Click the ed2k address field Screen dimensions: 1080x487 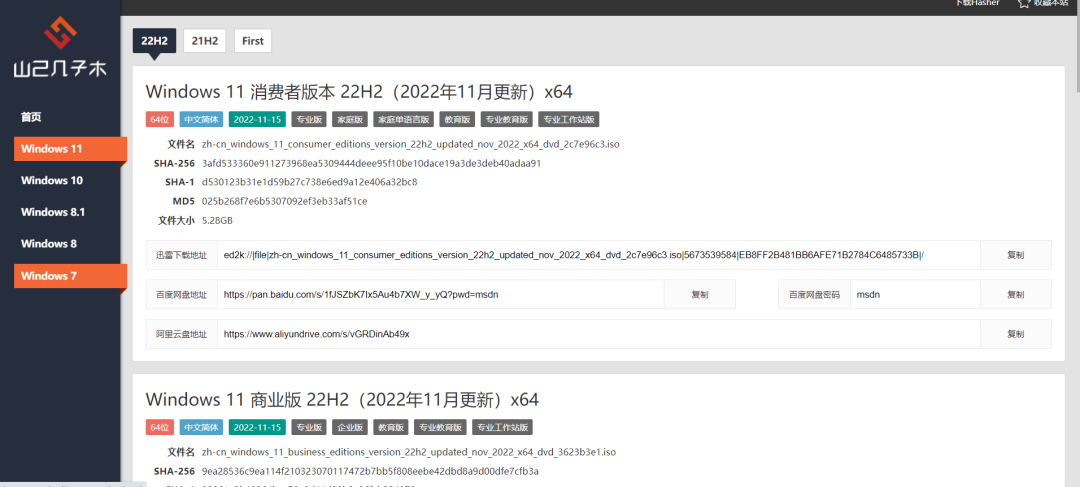pos(599,255)
